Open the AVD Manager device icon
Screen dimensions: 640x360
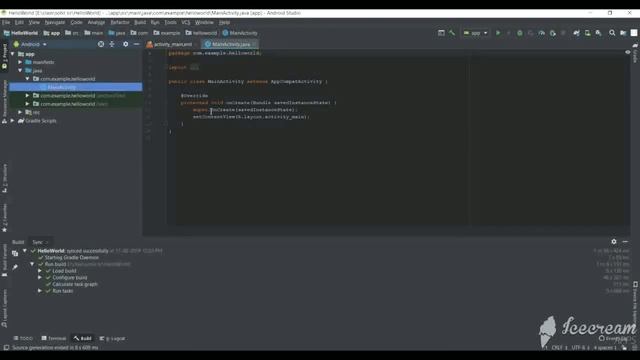pos(587,33)
